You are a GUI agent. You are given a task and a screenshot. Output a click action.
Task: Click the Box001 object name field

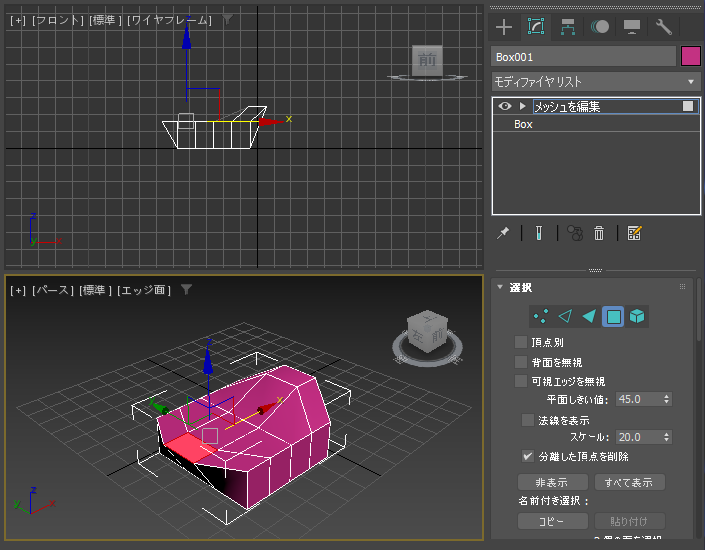point(583,57)
